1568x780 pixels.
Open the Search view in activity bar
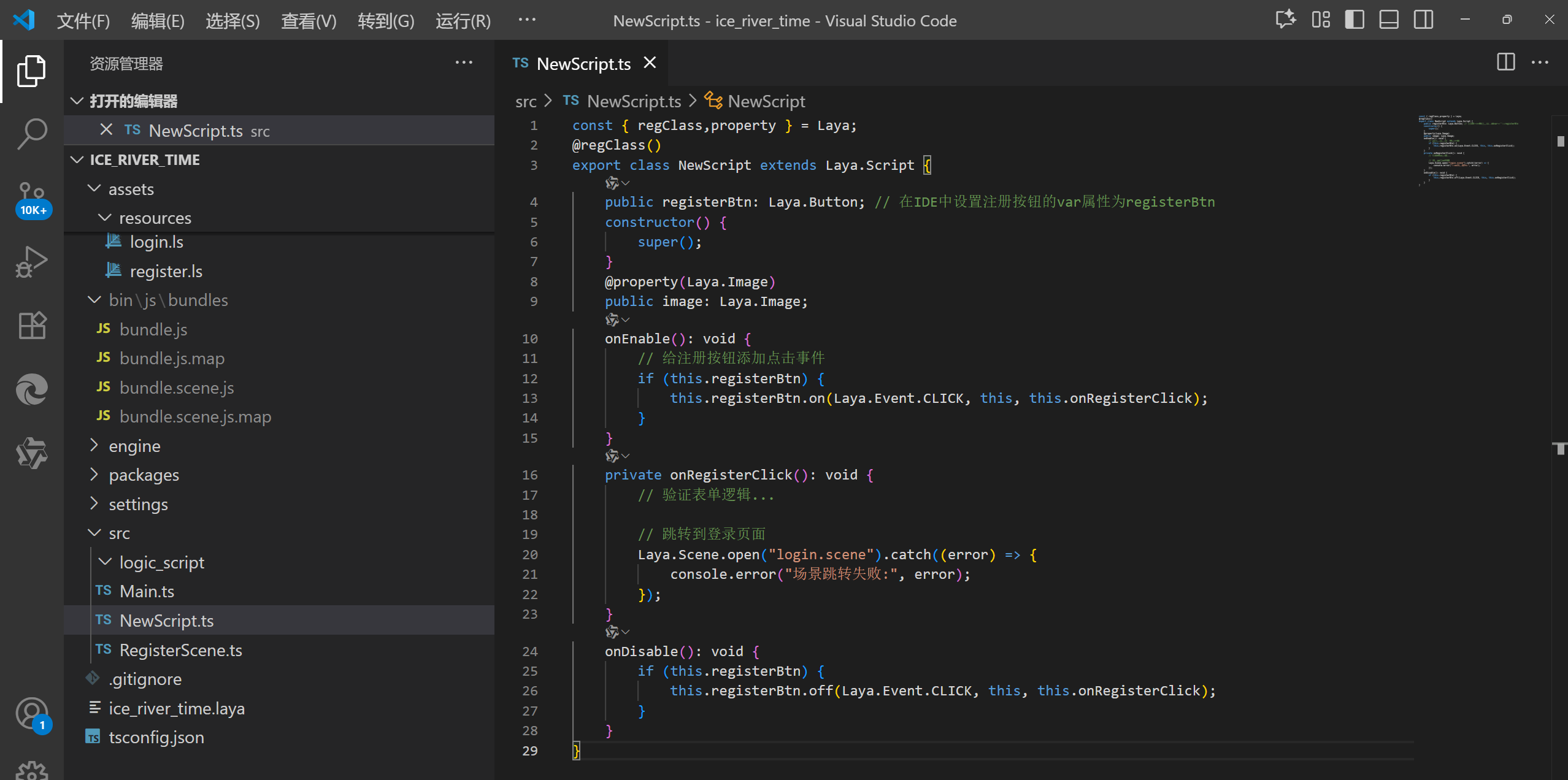click(32, 133)
